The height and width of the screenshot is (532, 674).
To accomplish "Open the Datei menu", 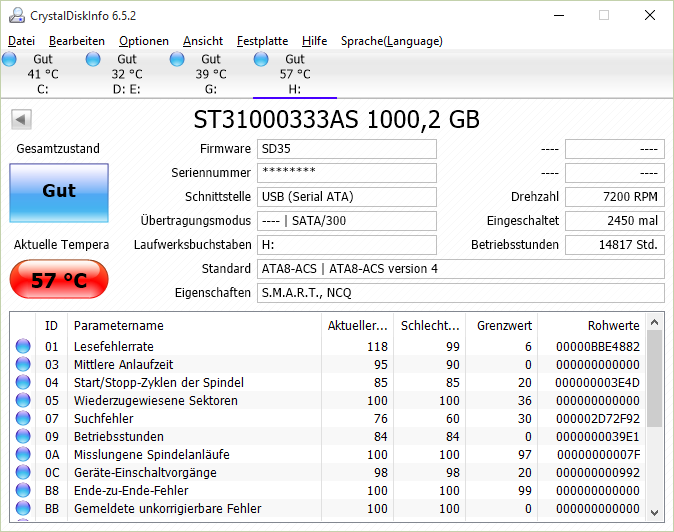I will click(x=21, y=41).
